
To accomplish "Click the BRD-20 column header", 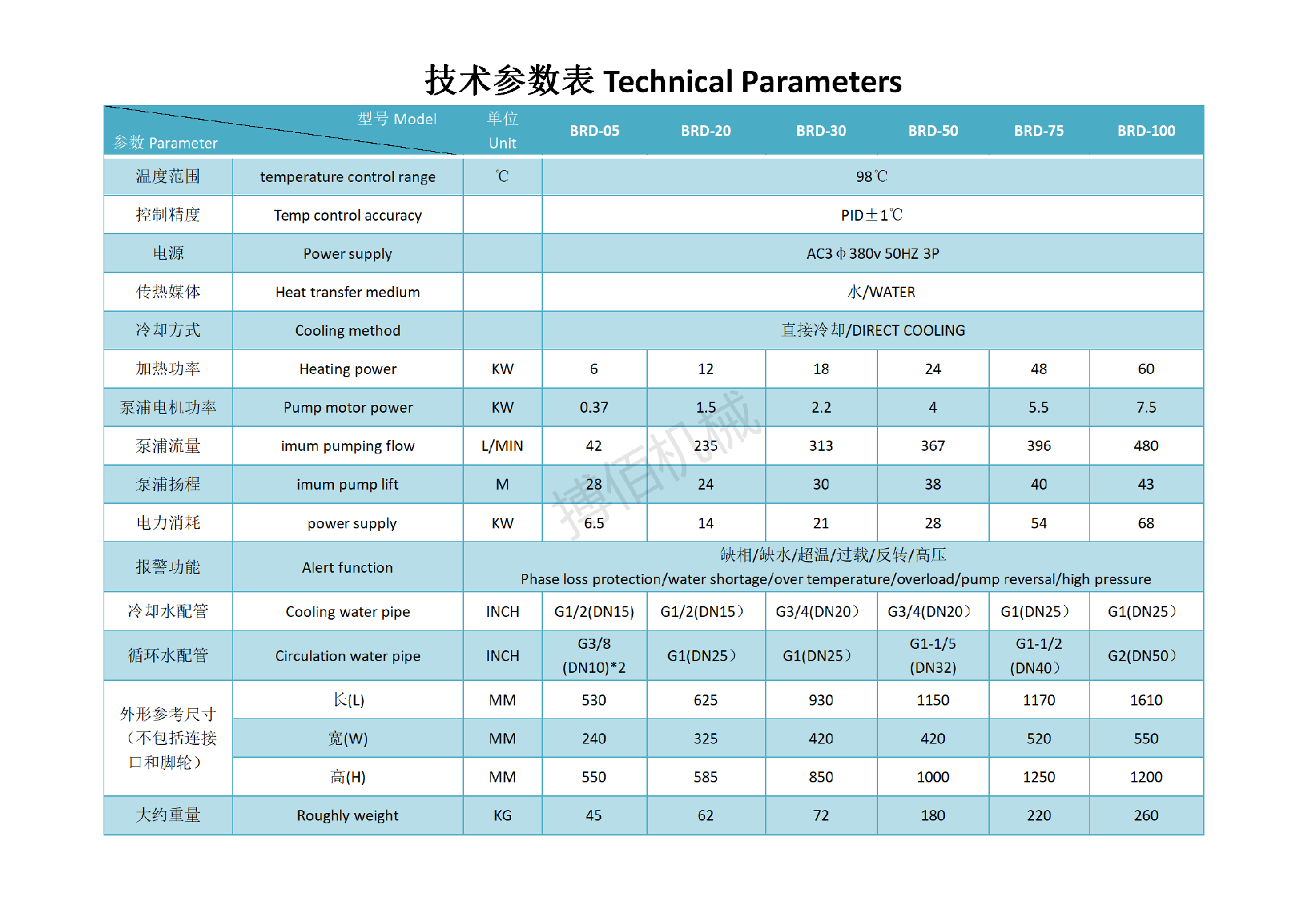I will [706, 131].
